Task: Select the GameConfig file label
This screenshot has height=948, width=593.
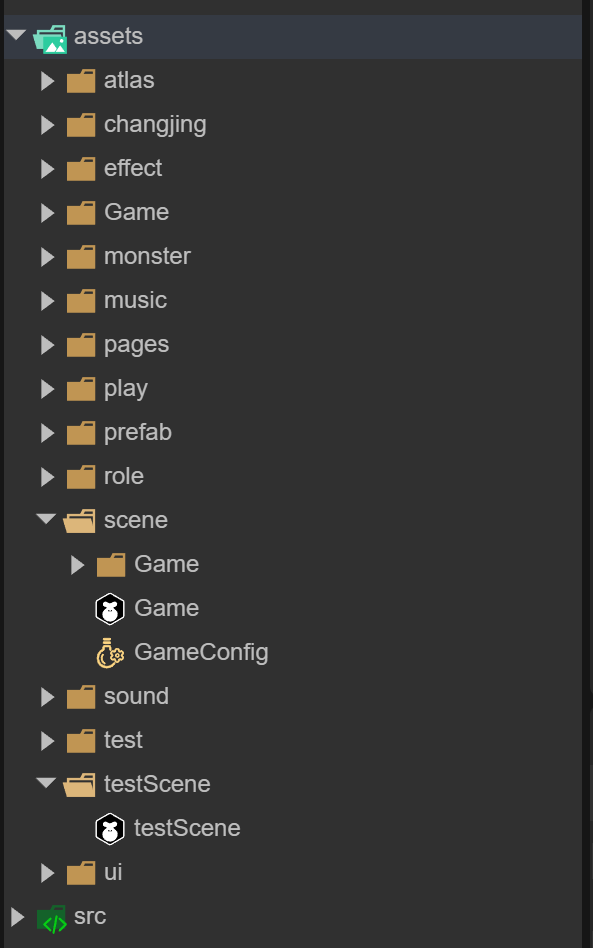Action: pyautogui.click(x=201, y=652)
